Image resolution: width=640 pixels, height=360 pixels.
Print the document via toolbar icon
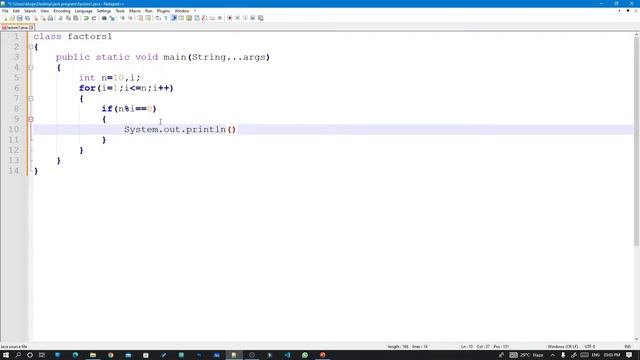click(x=50, y=18)
